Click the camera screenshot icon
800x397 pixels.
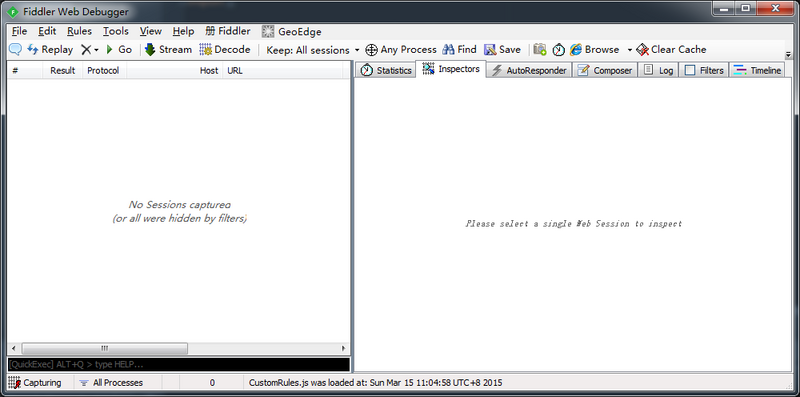540,49
